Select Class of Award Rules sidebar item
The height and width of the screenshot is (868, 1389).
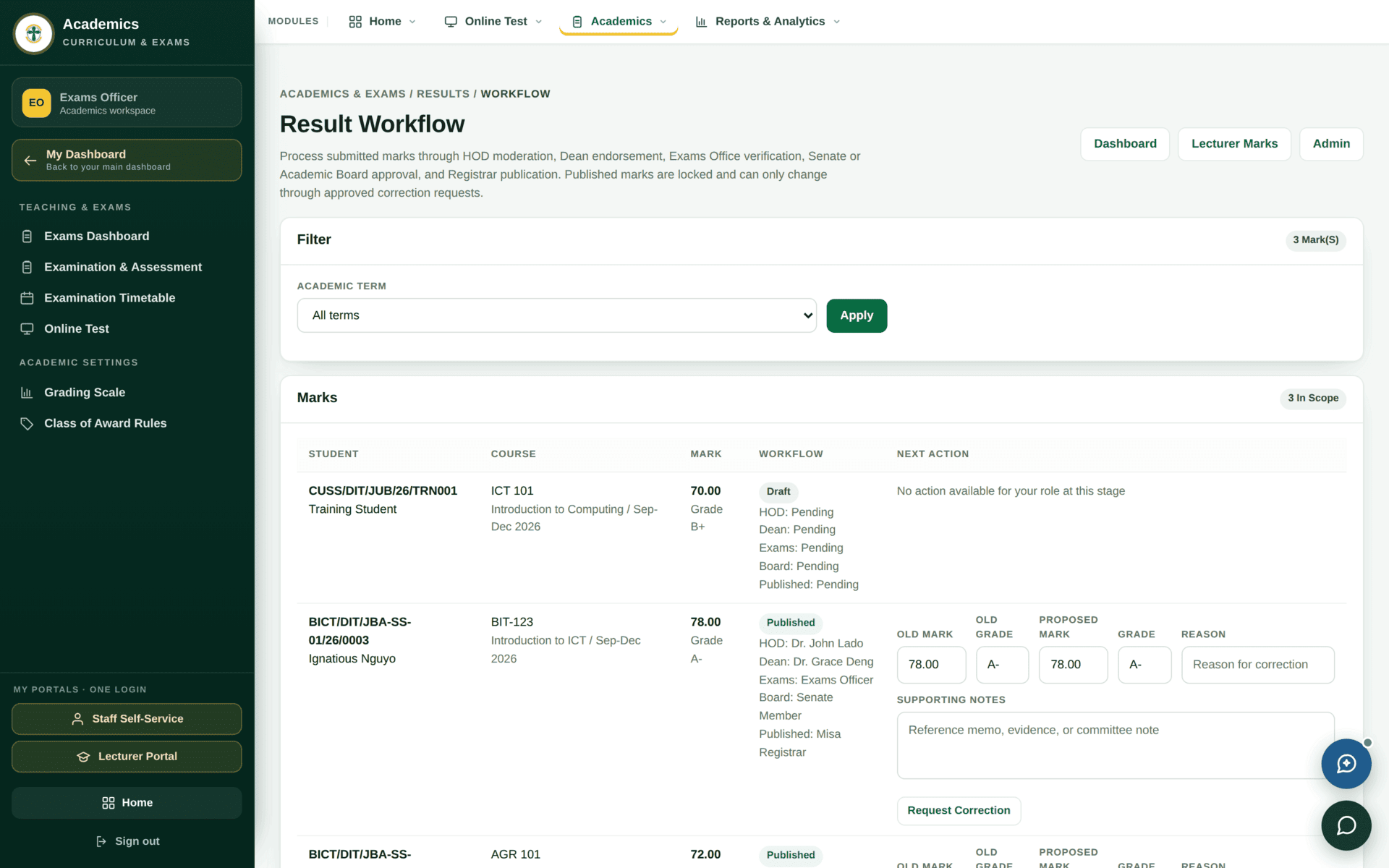pyautogui.click(x=127, y=424)
